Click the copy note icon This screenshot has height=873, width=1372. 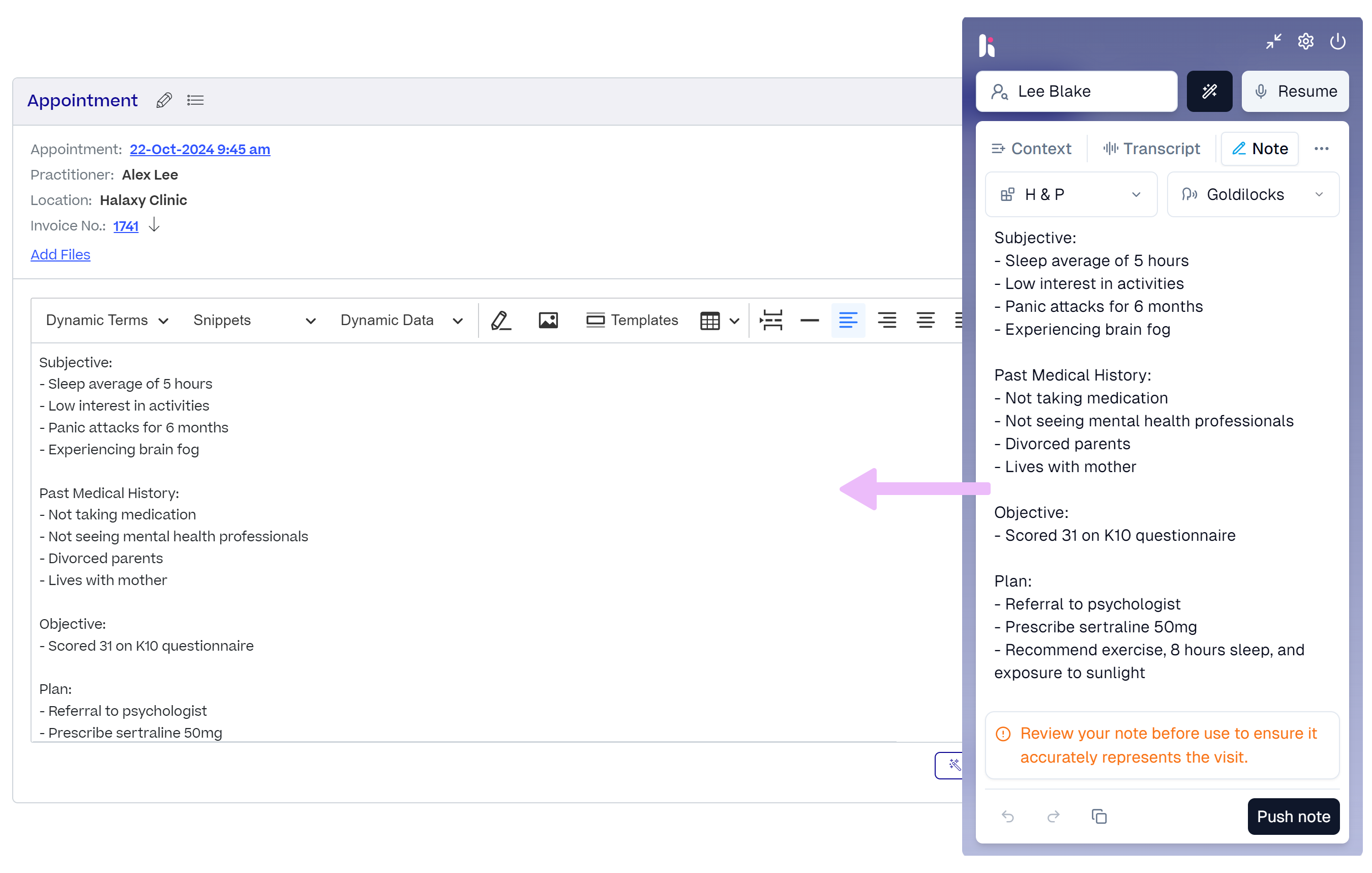point(1099,816)
